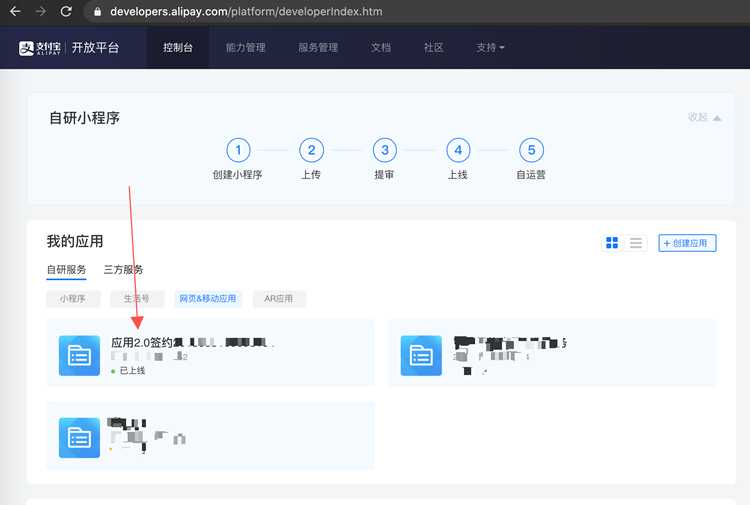Click the browser back arrow
The width and height of the screenshot is (750, 505).
15,11
